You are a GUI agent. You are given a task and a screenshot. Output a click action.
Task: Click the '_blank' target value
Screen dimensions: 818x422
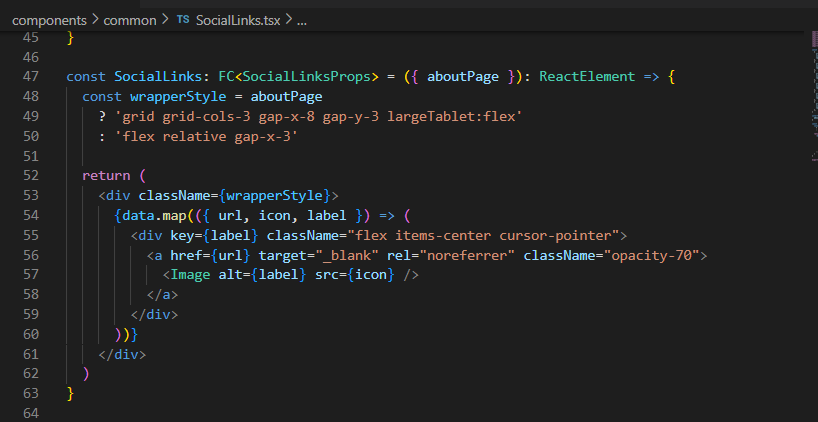(x=346, y=255)
